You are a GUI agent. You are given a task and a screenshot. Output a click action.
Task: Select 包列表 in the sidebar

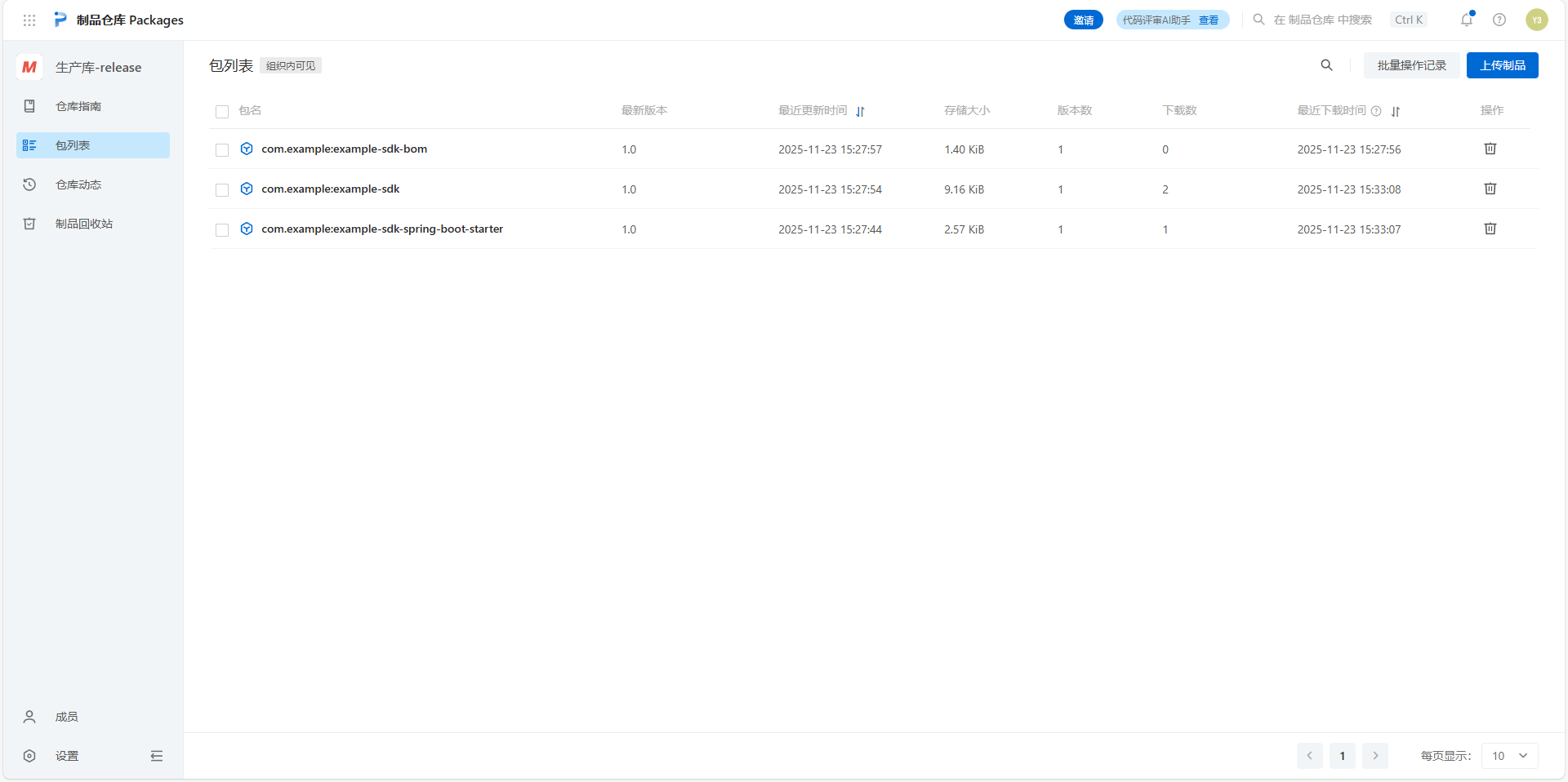click(93, 145)
